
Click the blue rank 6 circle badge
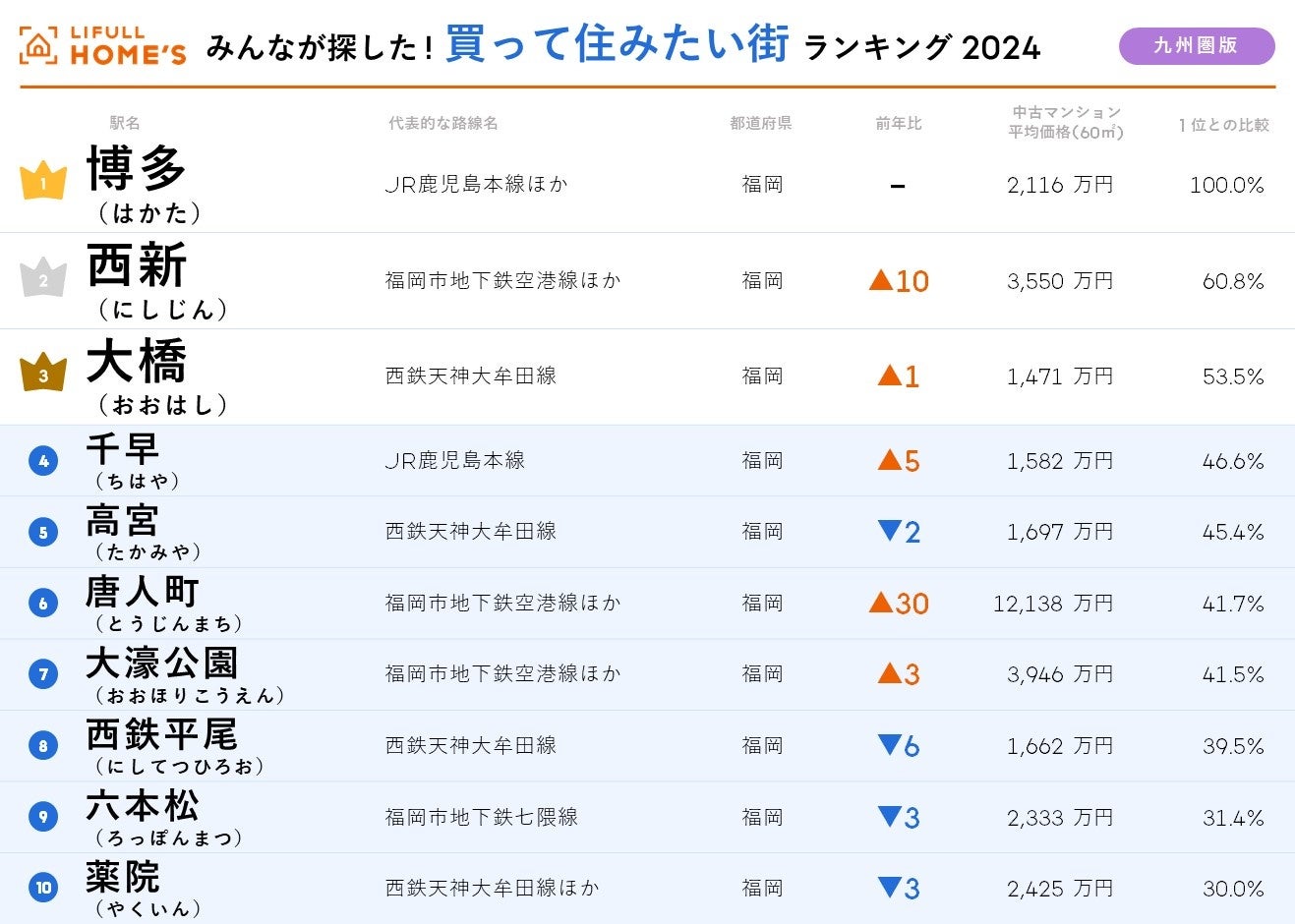[x=43, y=603]
